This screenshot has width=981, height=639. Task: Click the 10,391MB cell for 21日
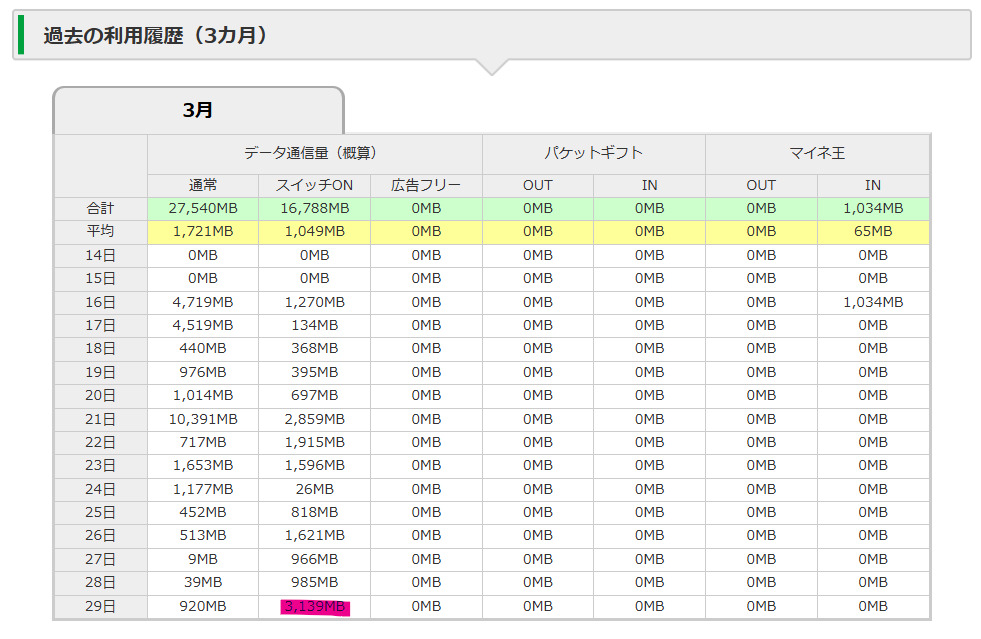coord(203,419)
